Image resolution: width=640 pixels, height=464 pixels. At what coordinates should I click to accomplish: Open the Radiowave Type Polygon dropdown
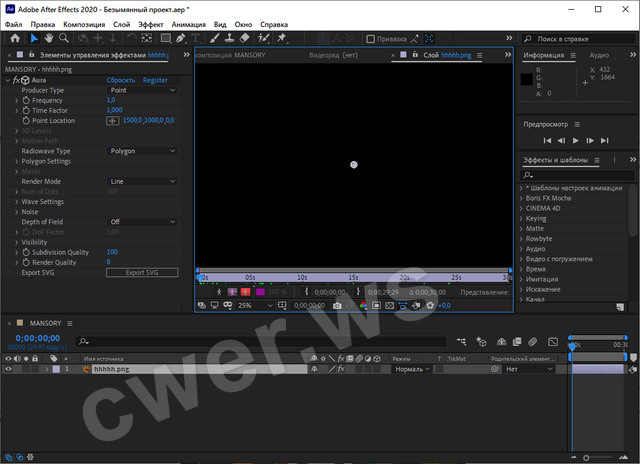tap(142, 151)
